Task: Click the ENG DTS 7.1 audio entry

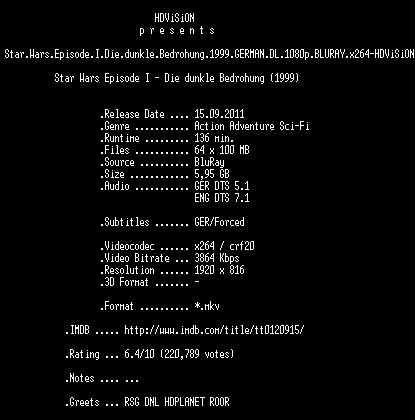Action: pyautogui.click(x=222, y=198)
